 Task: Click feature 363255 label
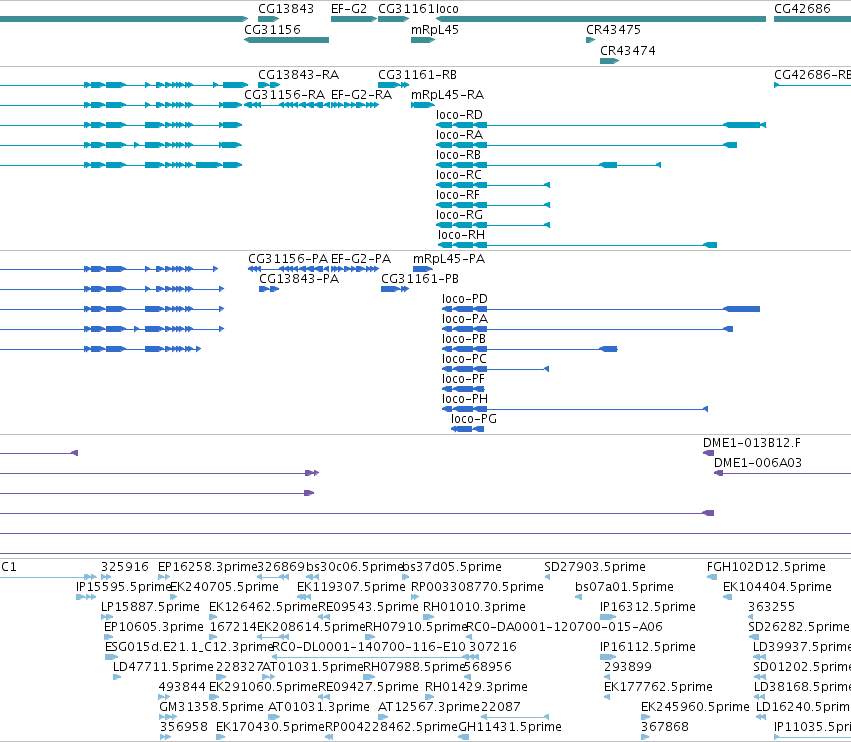[771, 607]
